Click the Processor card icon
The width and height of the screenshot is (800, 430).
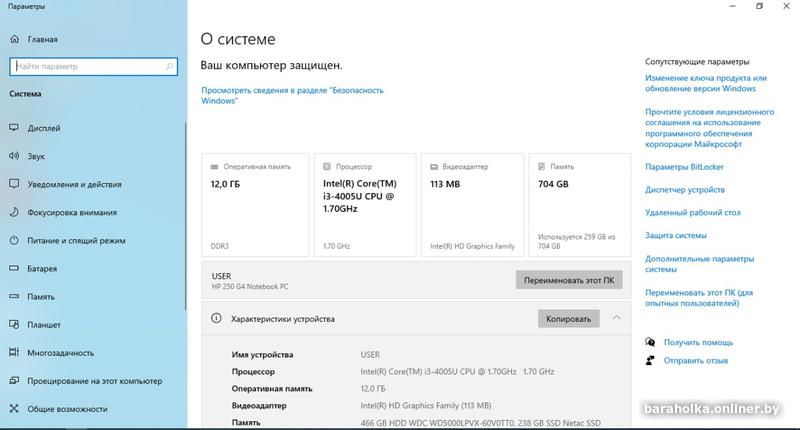[x=327, y=167]
